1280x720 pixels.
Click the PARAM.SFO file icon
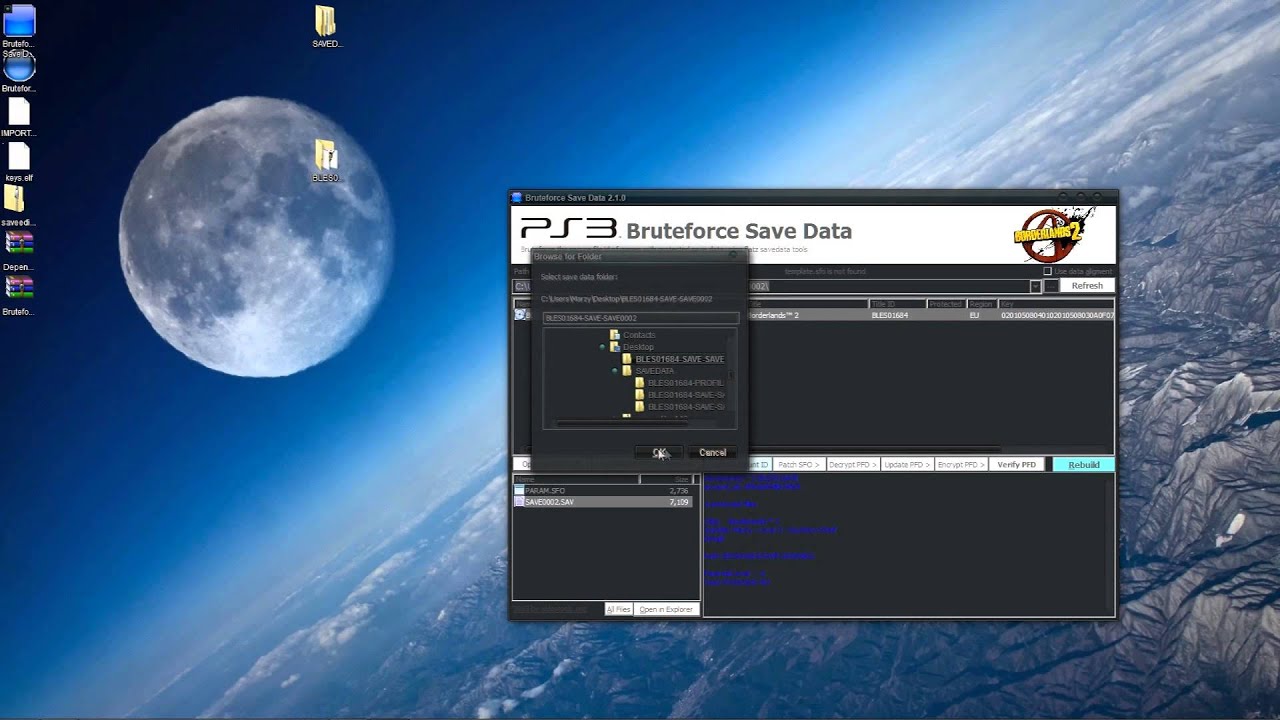pos(519,491)
